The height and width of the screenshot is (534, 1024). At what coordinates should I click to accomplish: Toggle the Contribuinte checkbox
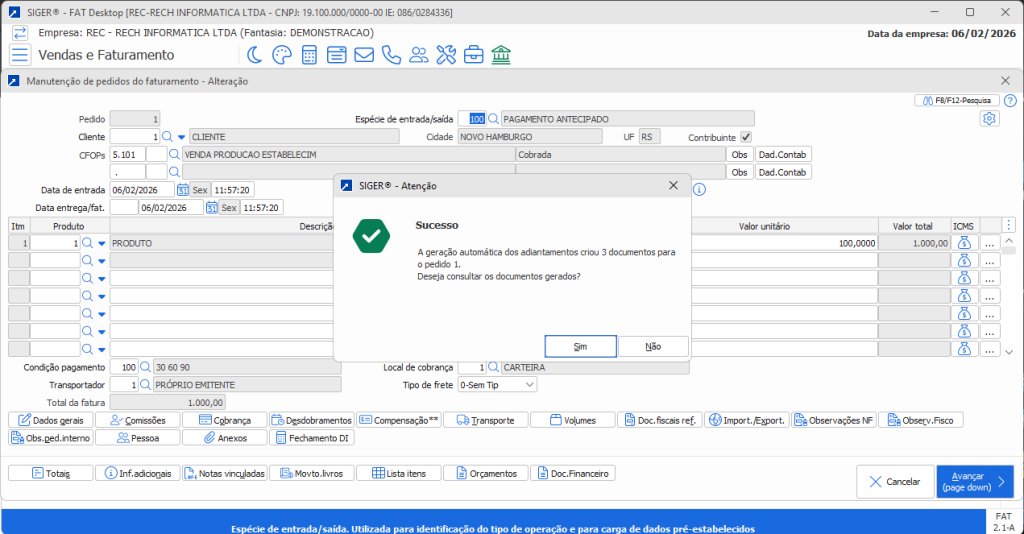pyautogui.click(x=745, y=137)
